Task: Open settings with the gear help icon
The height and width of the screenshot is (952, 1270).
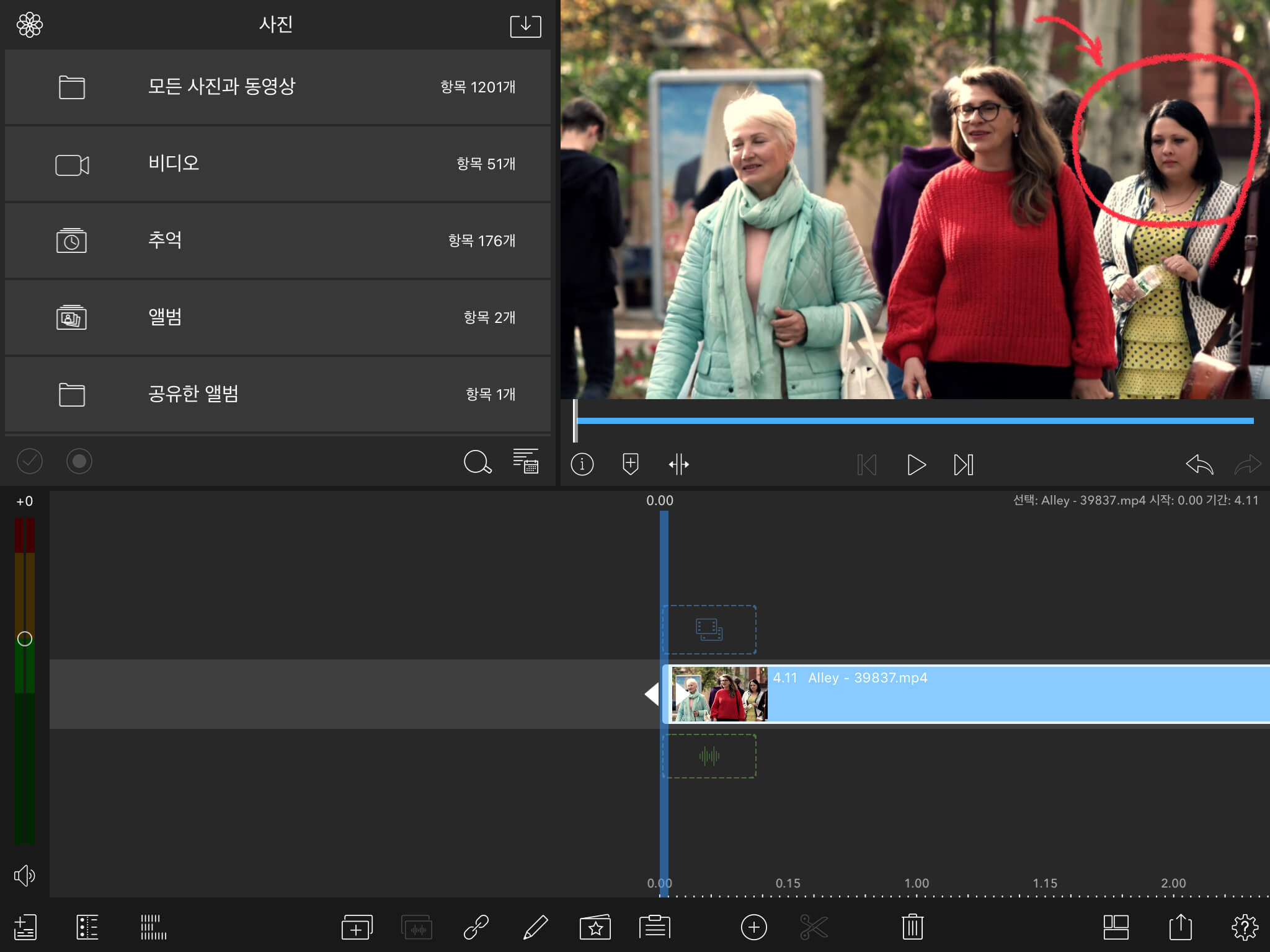Action: pos(1244,927)
